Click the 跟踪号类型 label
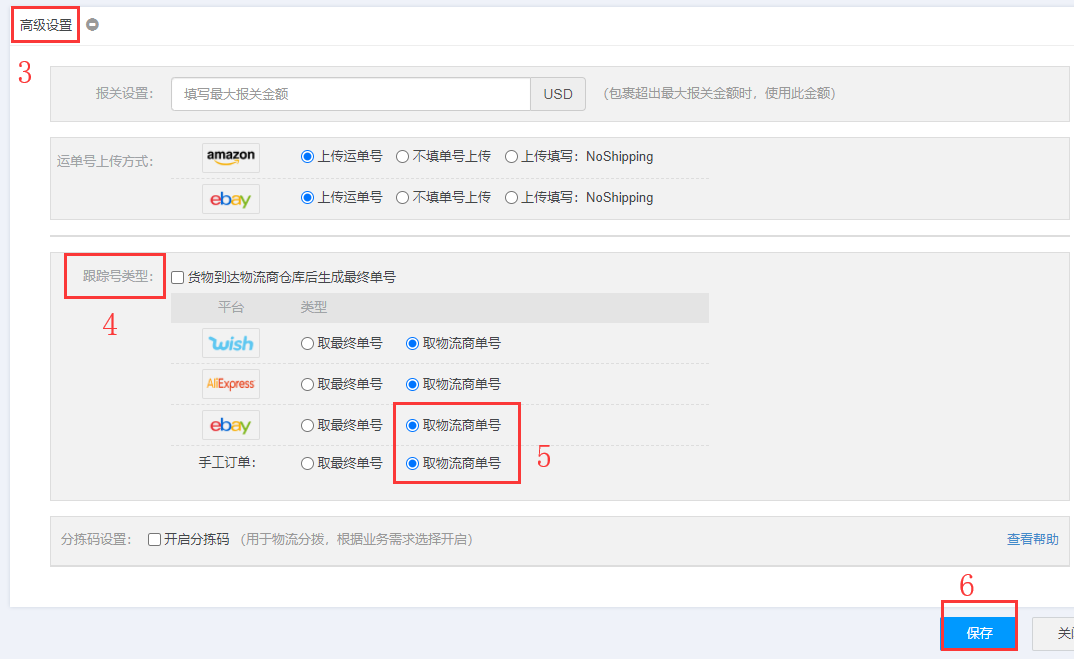This screenshot has height=659, width=1074. [x=118, y=276]
